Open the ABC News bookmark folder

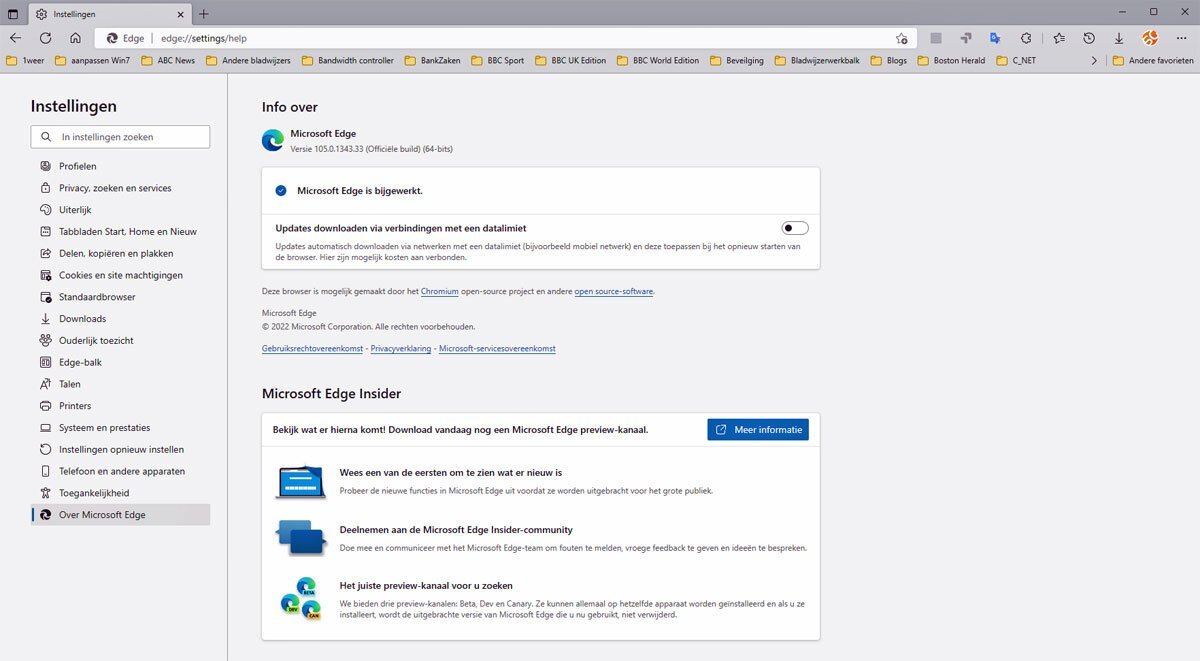click(168, 60)
